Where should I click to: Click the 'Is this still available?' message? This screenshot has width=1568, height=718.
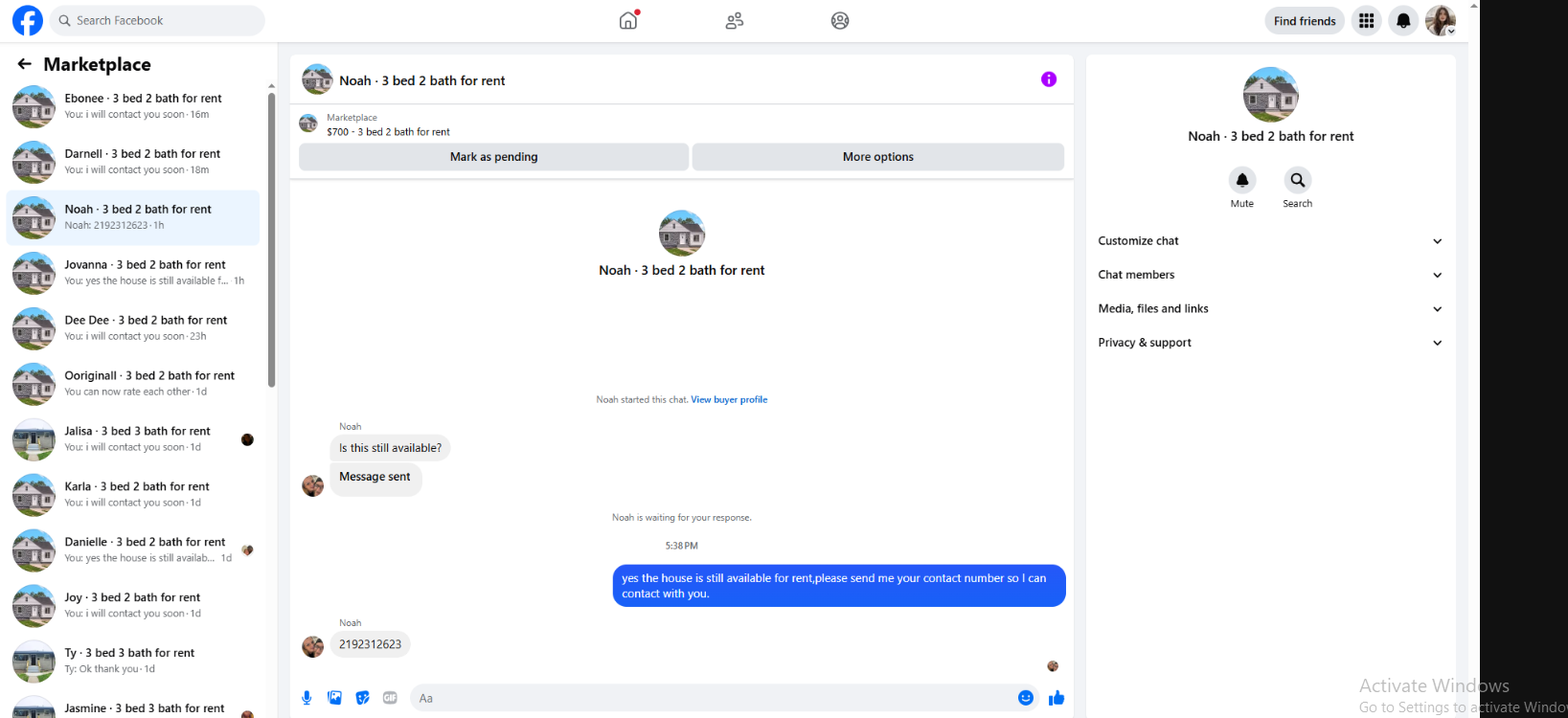click(390, 448)
